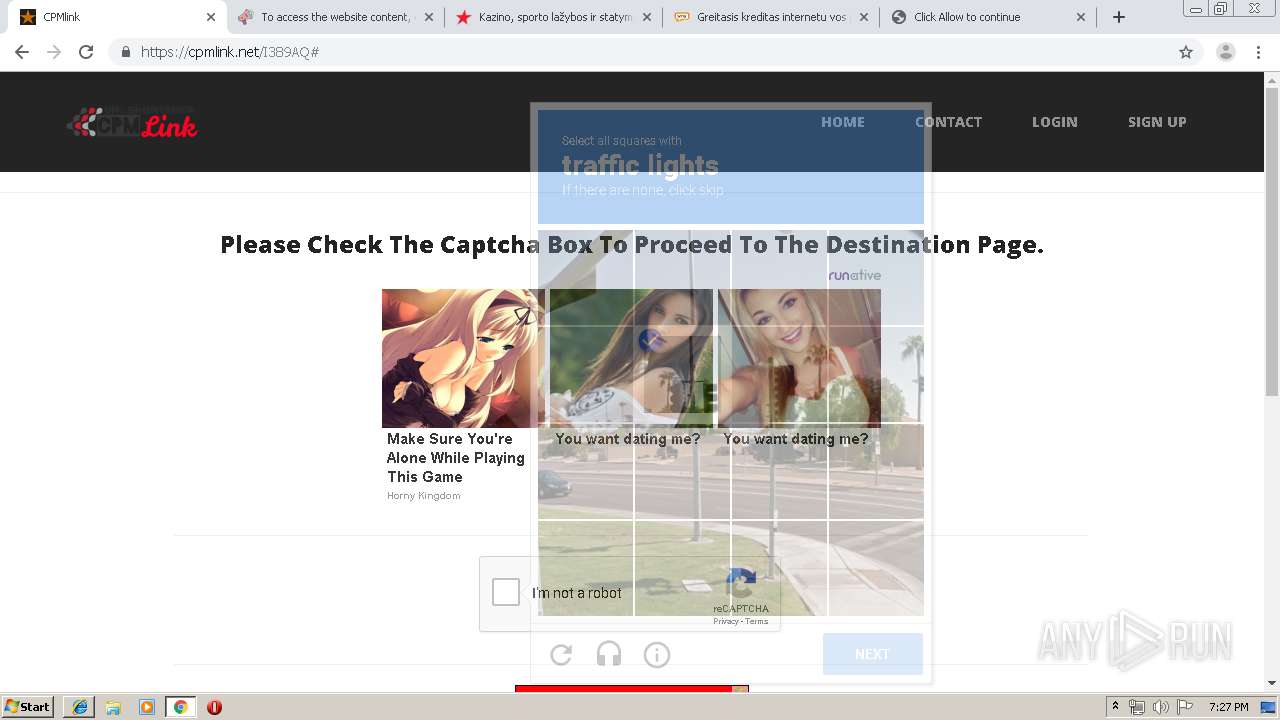The height and width of the screenshot is (720, 1280).
Task: Bookmark this page with the star icon
Action: 1186,52
